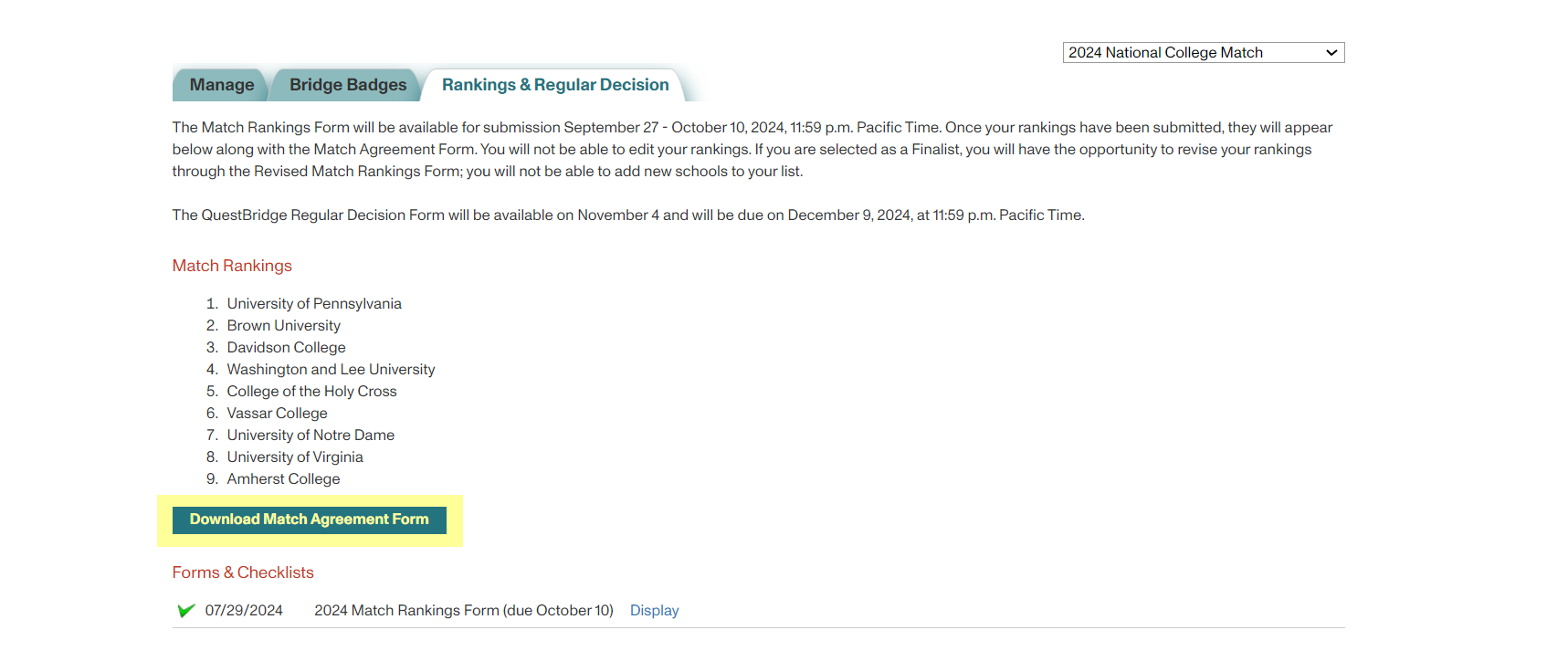Click Amherst College in the rankings list
Image resolution: width=1568 pixels, height=651 pixels.
(283, 478)
